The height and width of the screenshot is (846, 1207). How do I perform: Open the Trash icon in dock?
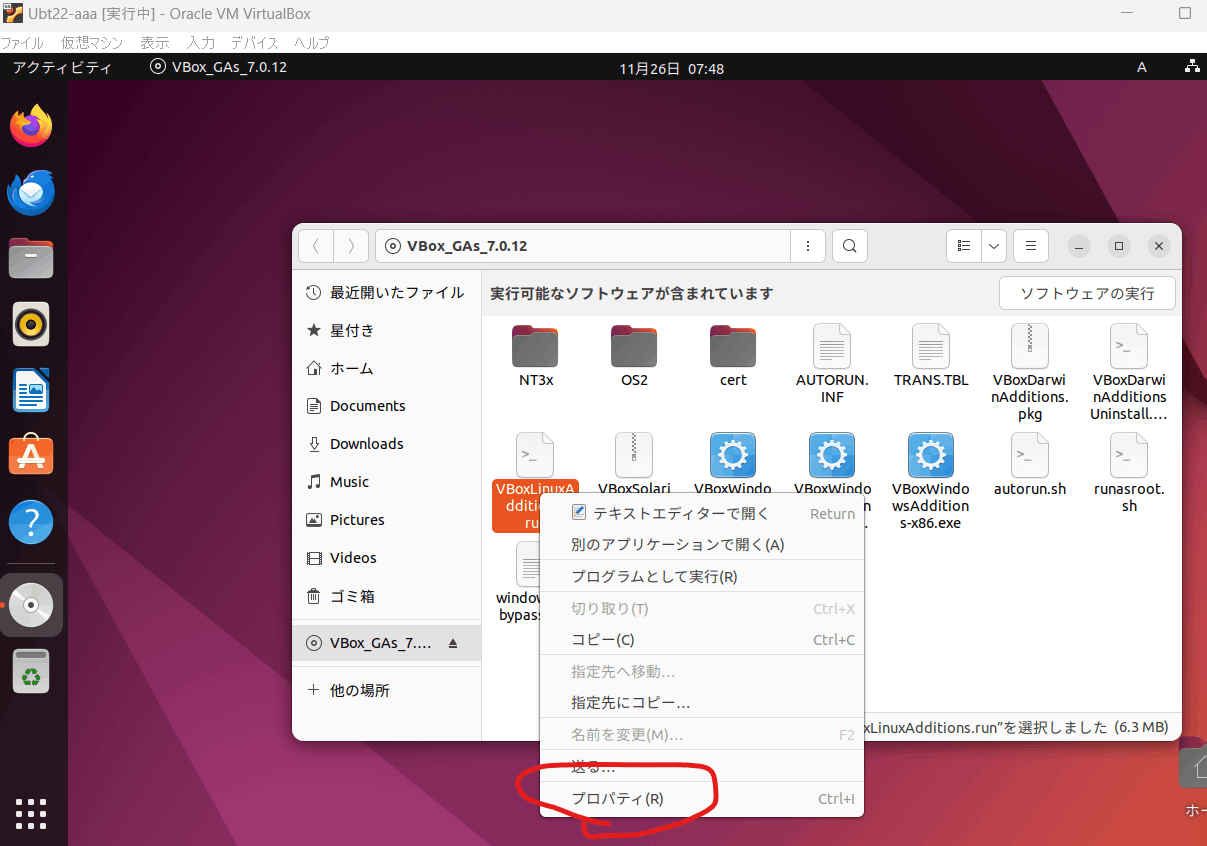pos(31,671)
